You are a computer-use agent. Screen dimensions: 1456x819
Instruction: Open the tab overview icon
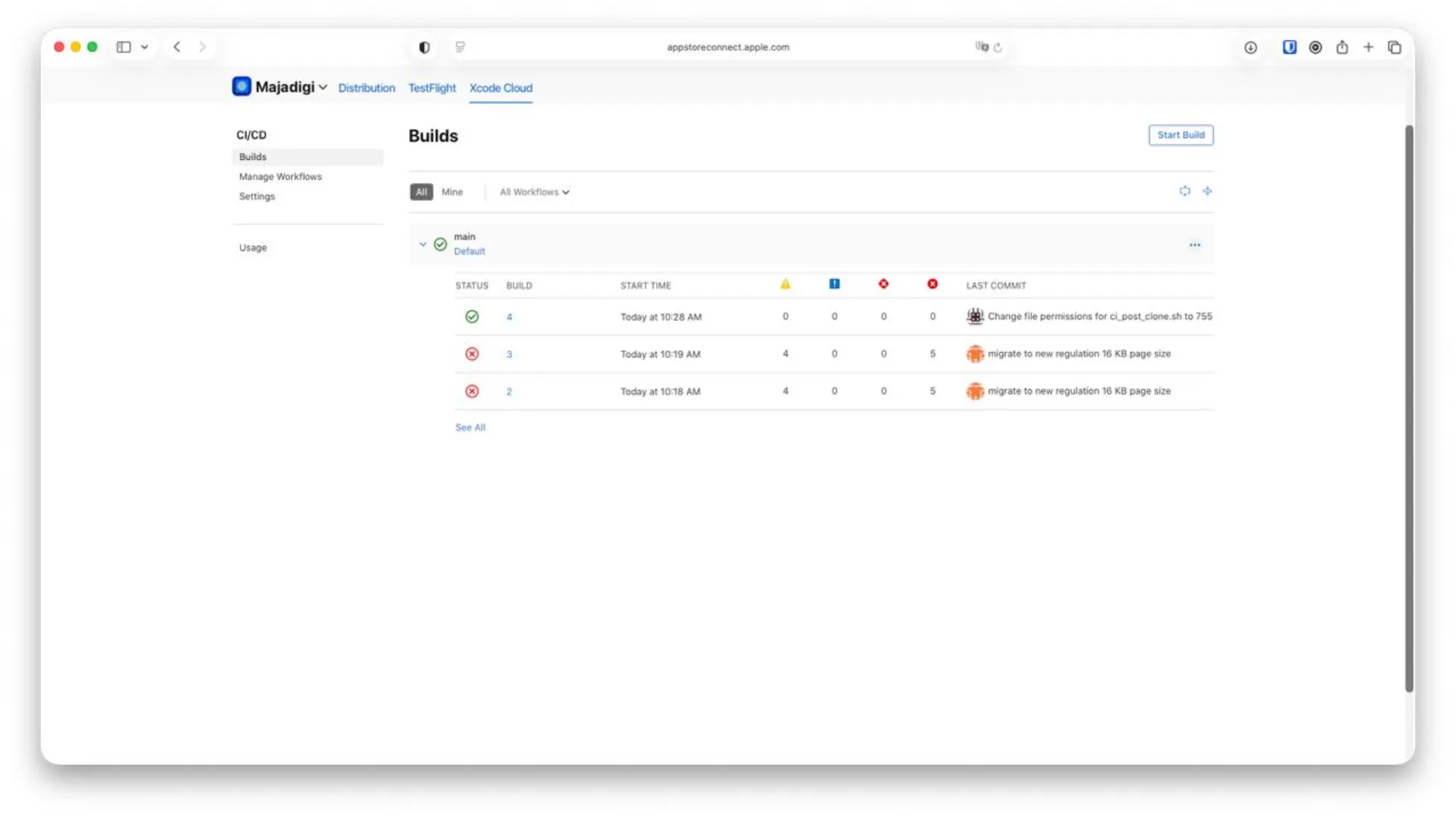click(x=1394, y=47)
